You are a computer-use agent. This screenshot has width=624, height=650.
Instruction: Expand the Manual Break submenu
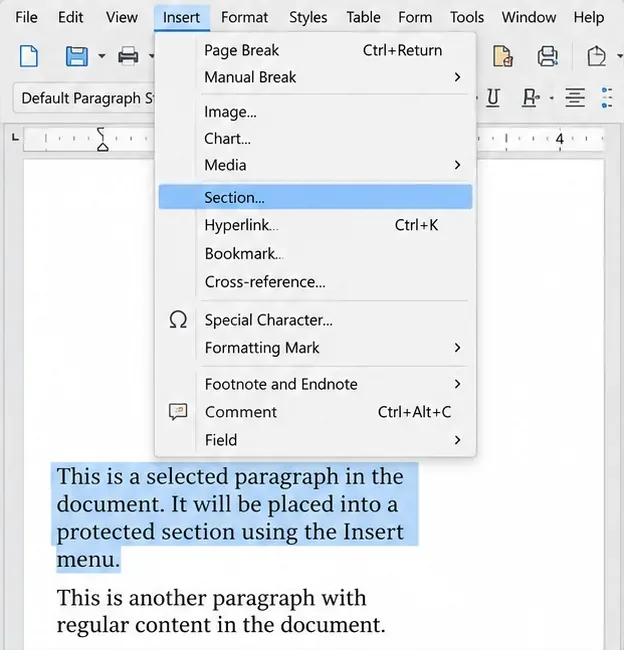(315, 77)
